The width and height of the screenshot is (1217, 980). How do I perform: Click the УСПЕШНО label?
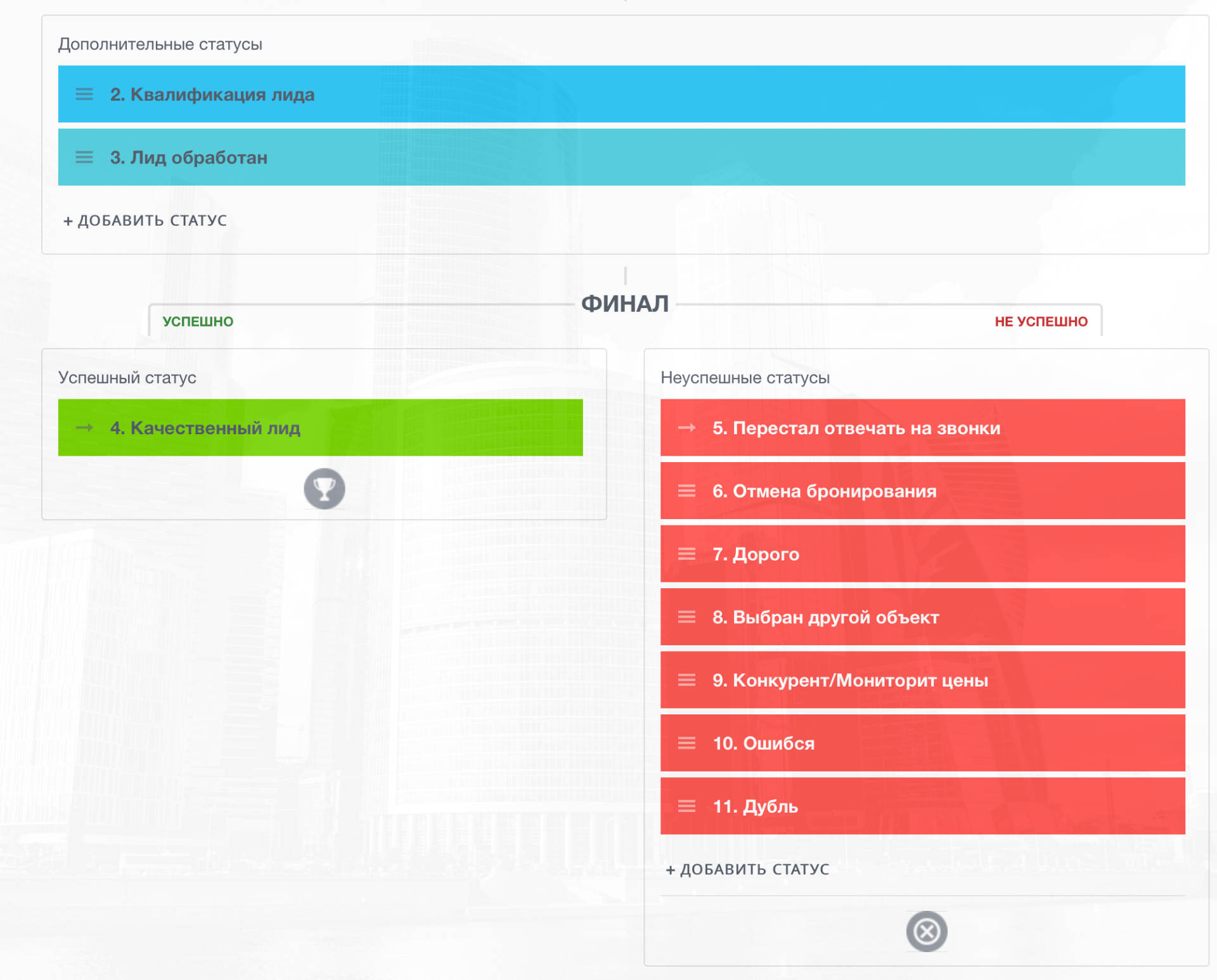tap(198, 321)
